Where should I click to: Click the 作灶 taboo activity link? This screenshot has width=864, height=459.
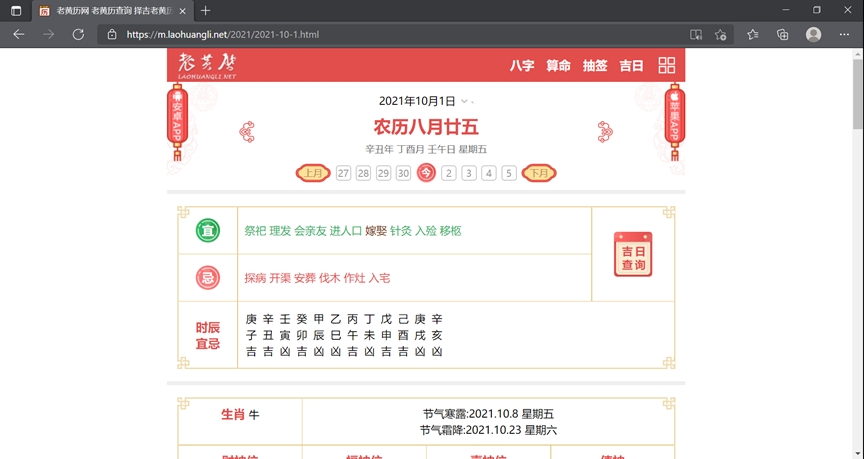pos(354,278)
